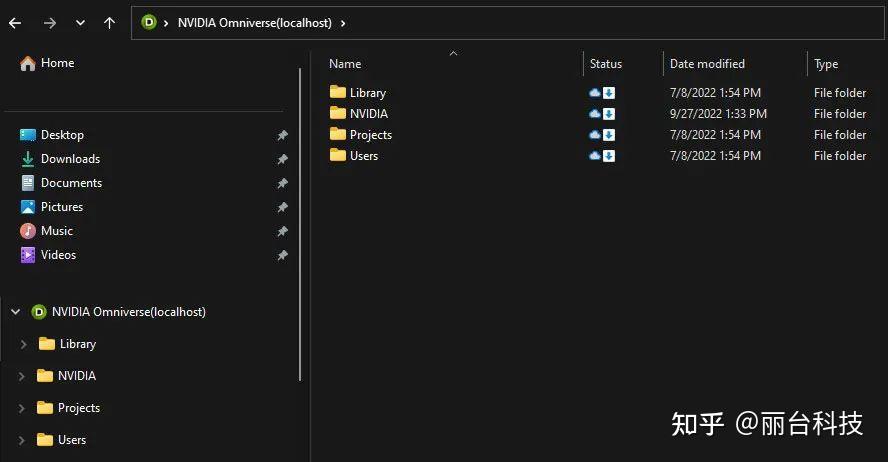Unpin Pictures from quick access

[282, 207]
